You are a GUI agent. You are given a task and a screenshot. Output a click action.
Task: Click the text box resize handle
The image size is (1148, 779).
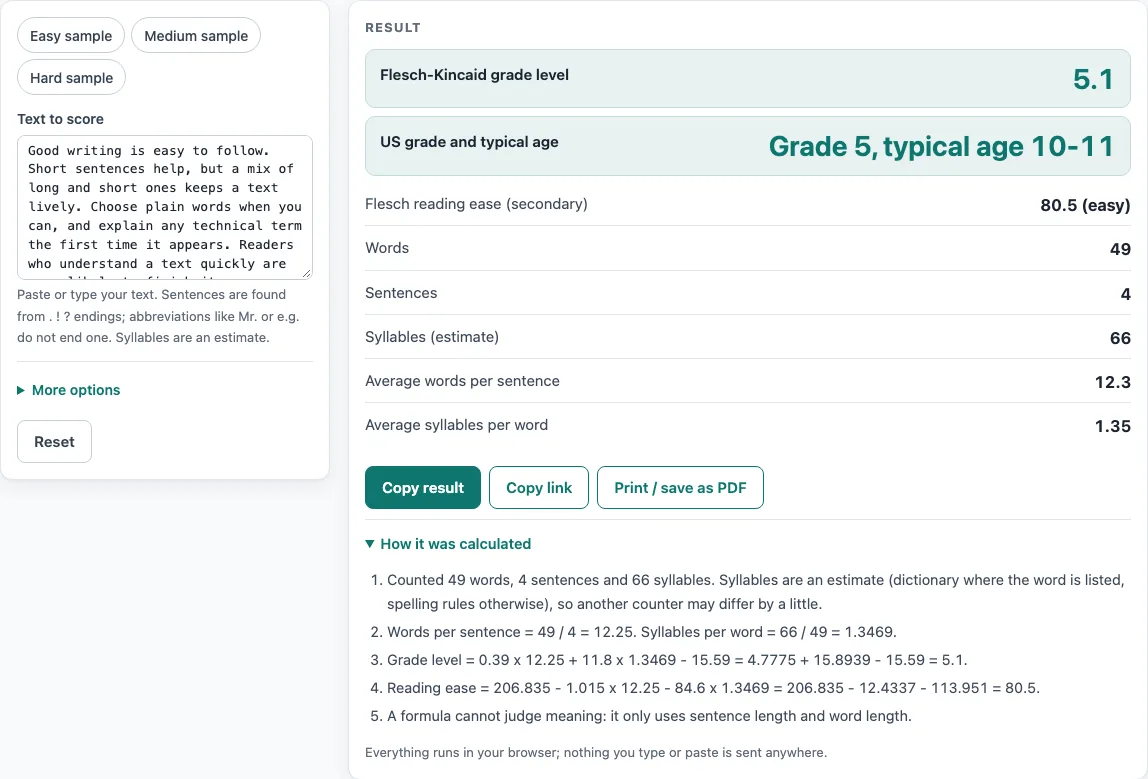(x=307, y=273)
